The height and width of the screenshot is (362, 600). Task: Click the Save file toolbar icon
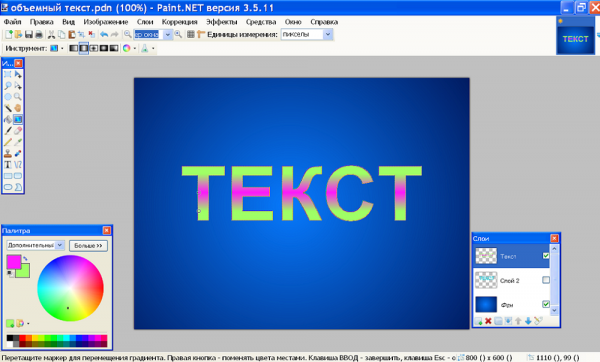(x=29, y=34)
